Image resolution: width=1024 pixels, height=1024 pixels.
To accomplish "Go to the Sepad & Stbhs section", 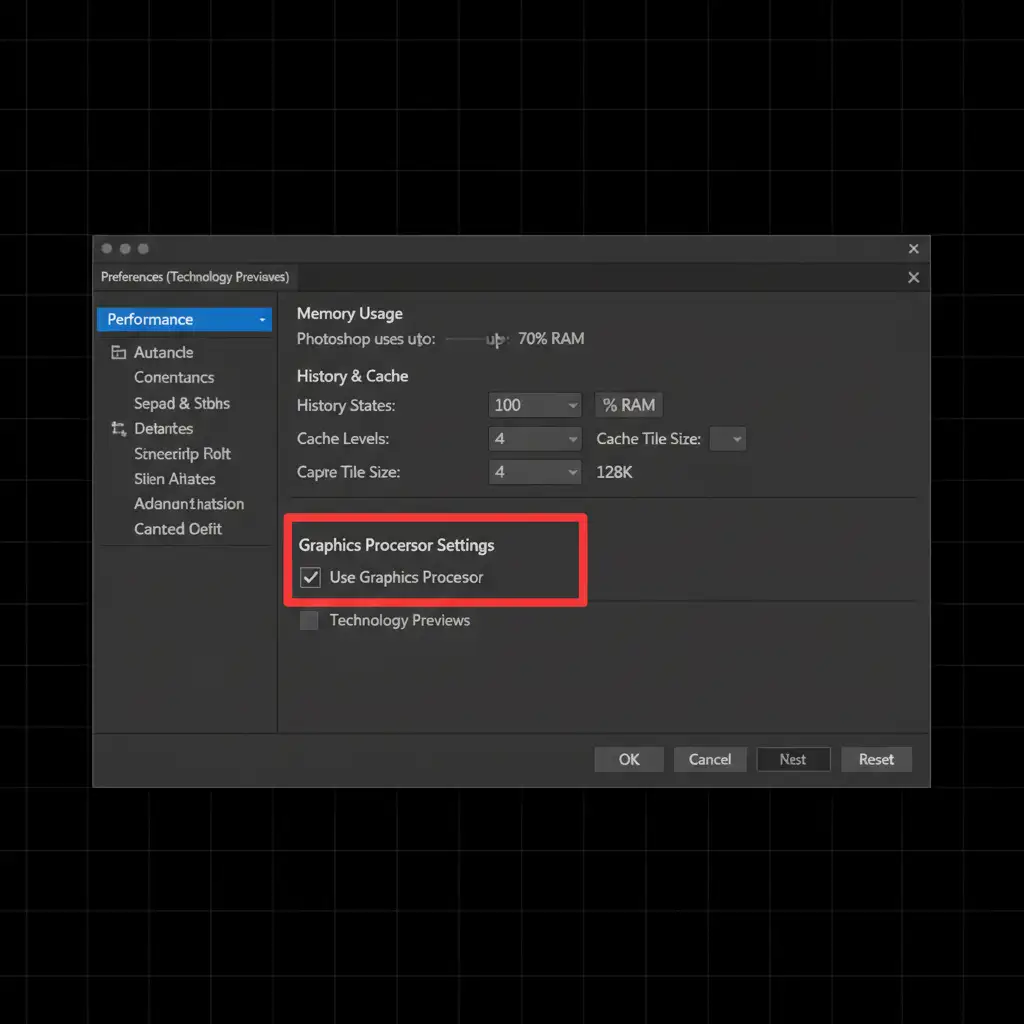I will 182,404.
